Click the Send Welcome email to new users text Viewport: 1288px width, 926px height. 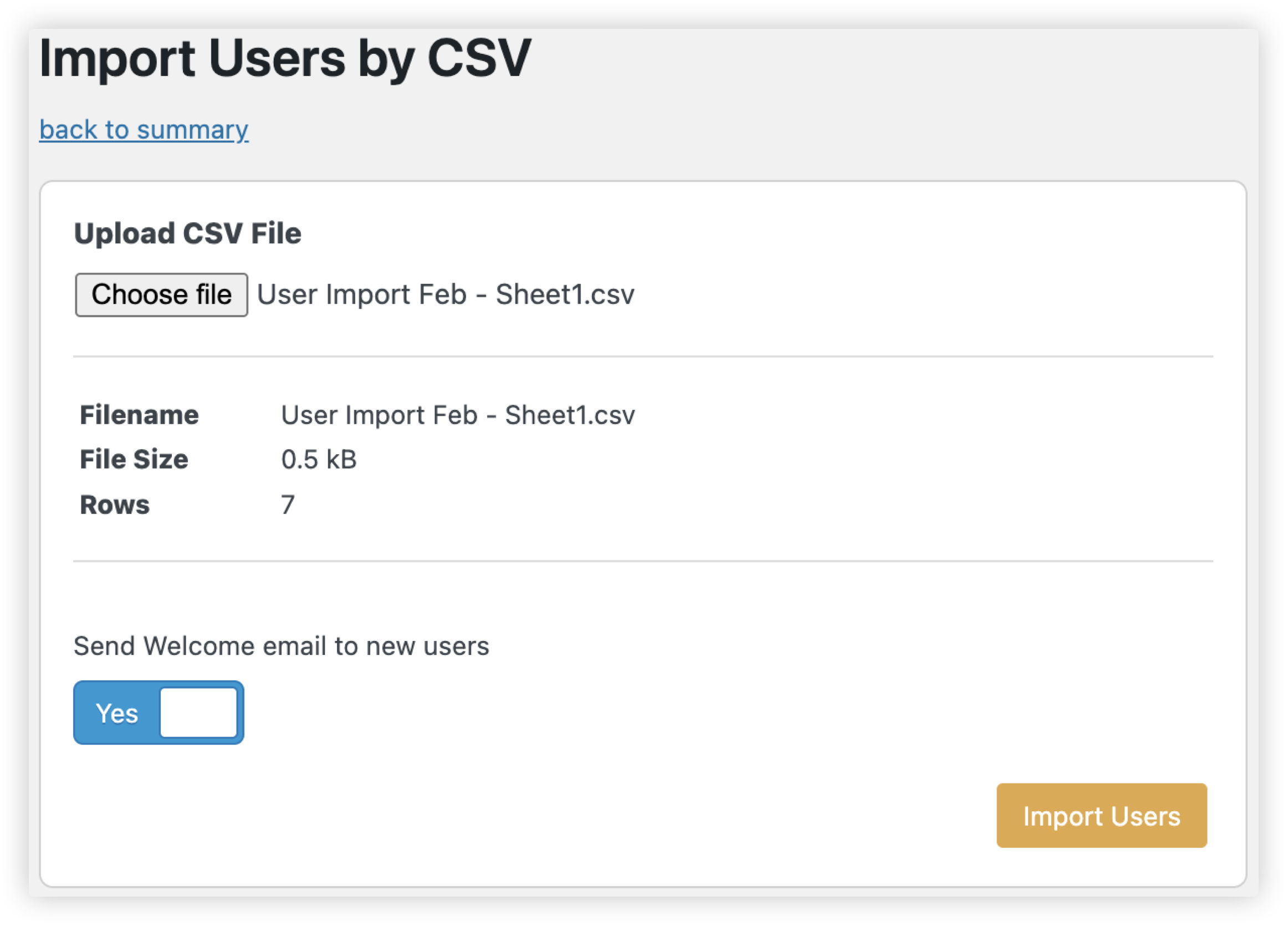[281, 646]
